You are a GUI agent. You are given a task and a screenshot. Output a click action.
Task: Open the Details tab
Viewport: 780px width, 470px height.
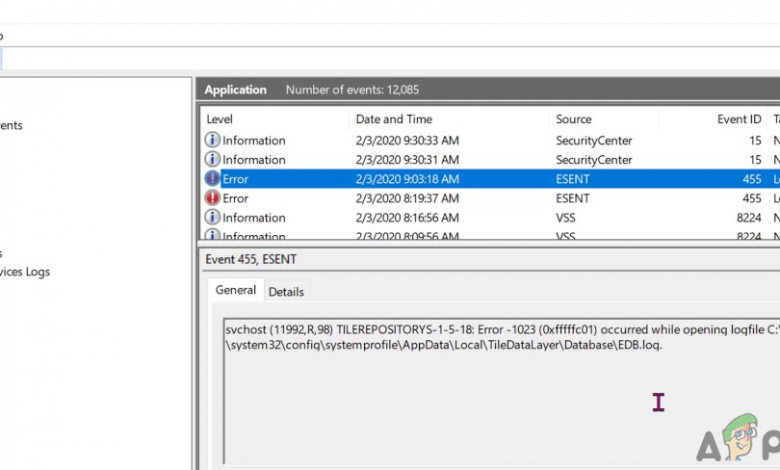(286, 292)
